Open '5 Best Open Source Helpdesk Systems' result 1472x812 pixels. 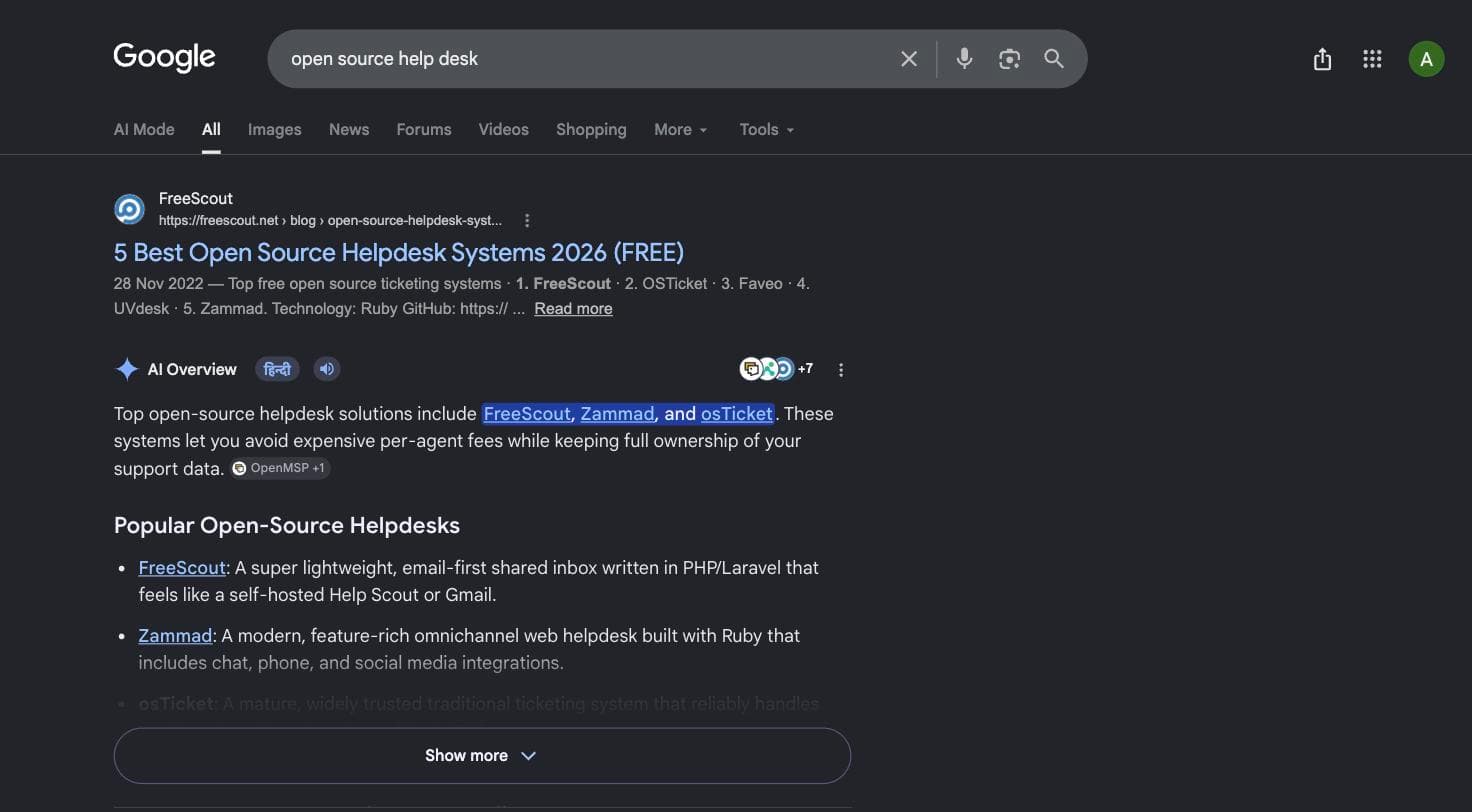(399, 252)
